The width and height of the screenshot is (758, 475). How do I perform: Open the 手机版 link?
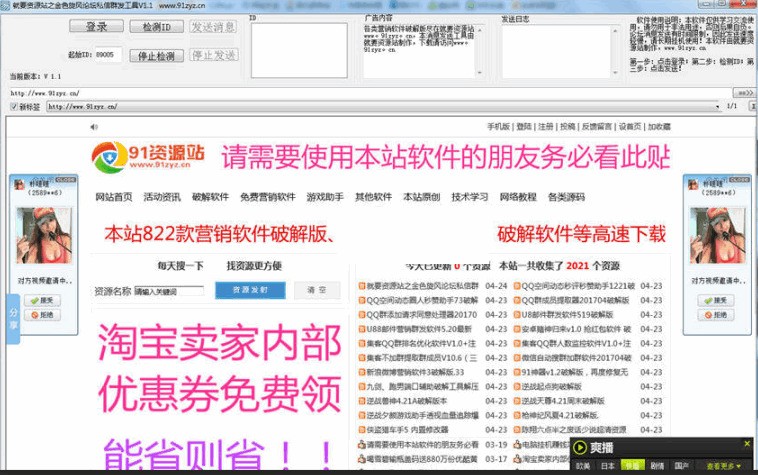click(498, 127)
